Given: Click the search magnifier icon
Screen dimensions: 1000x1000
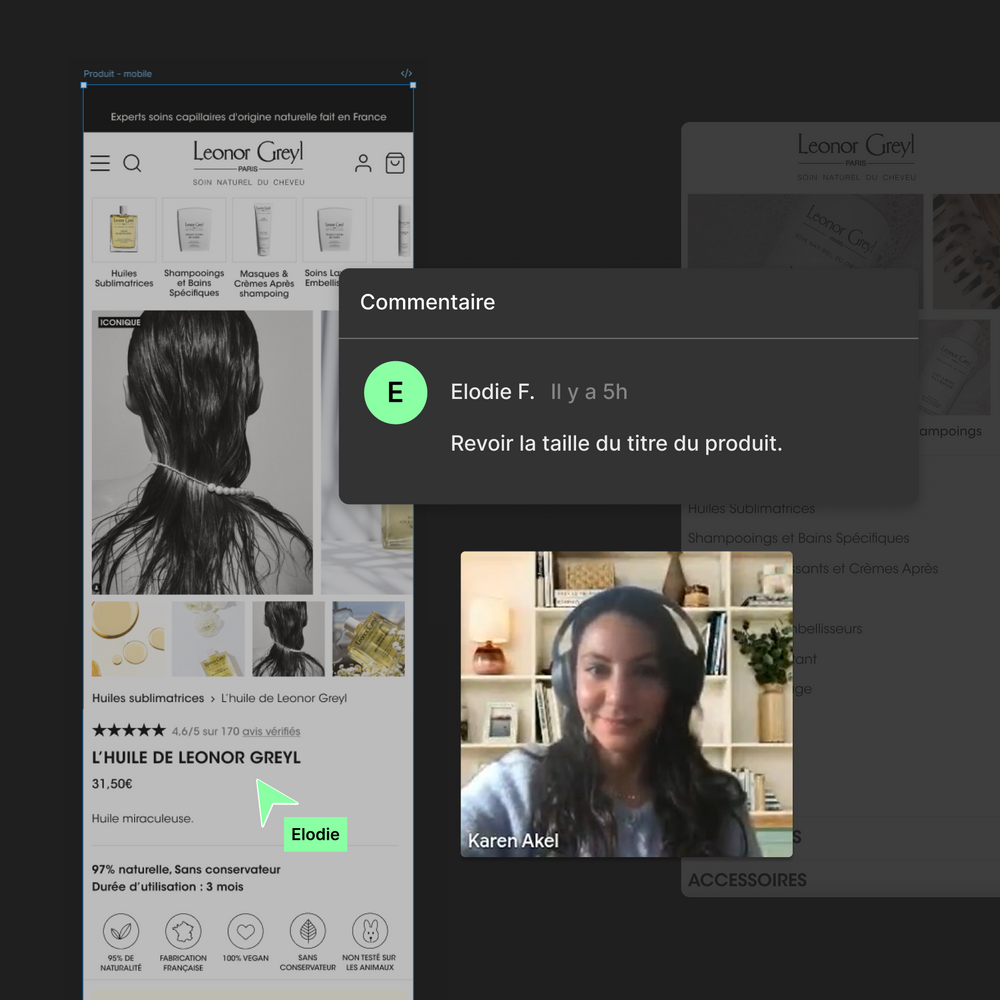Looking at the screenshot, I should pos(132,163).
